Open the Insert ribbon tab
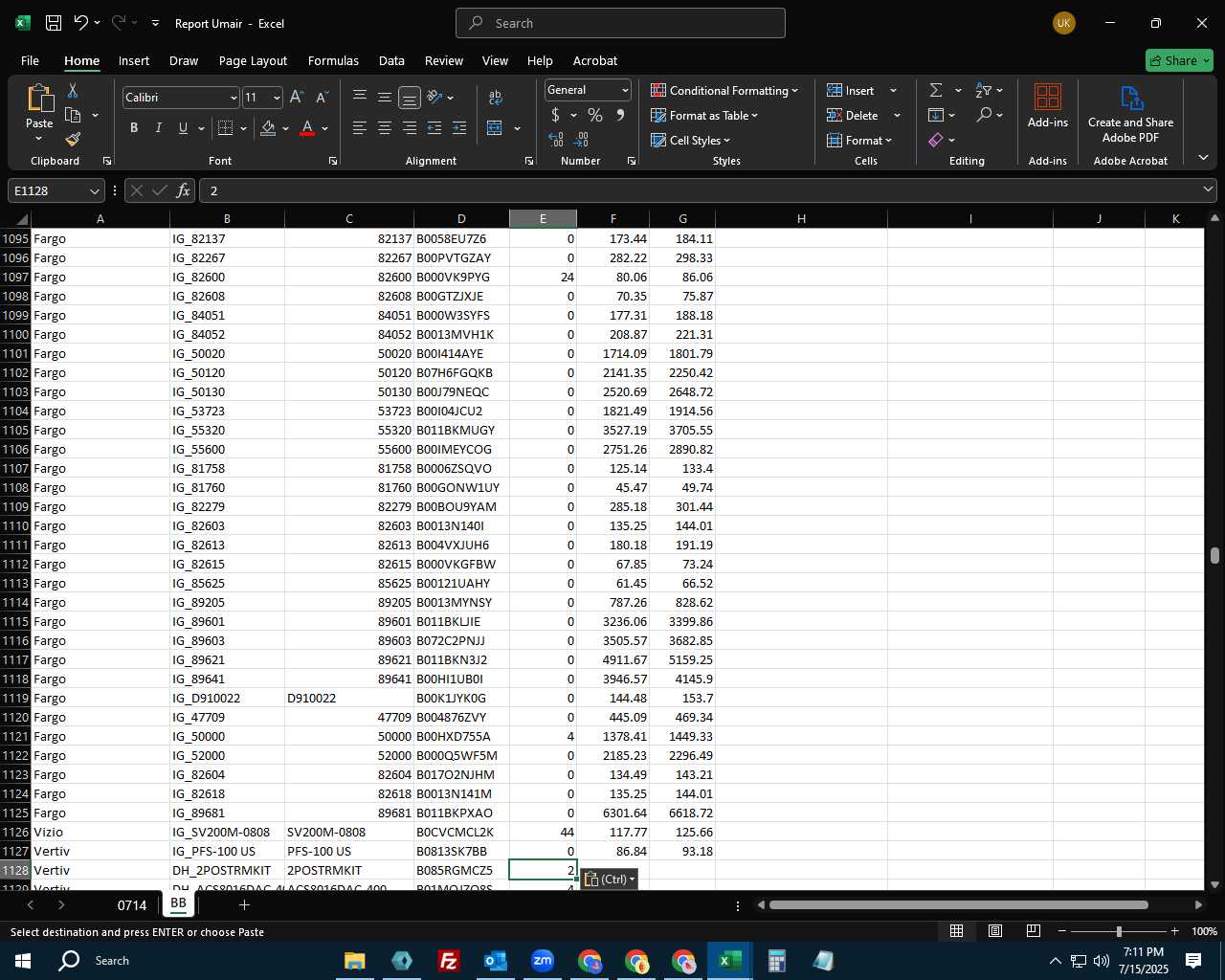1225x980 pixels. (134, 60)
